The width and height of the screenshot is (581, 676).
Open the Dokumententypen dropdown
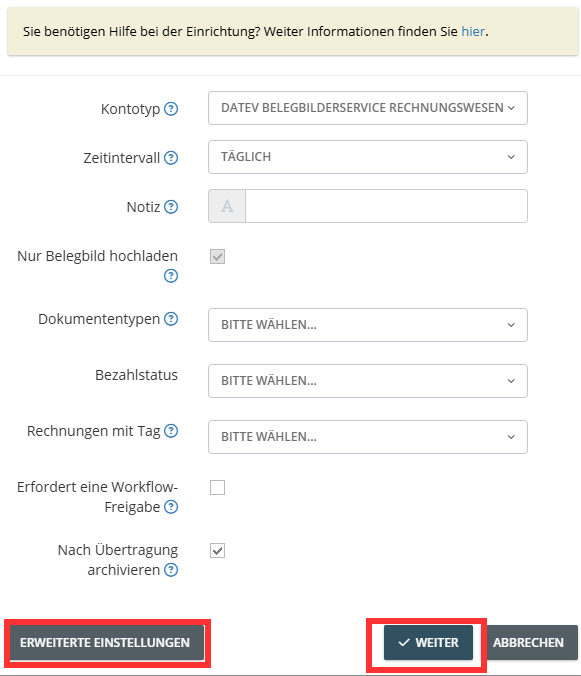click(368, 325)
